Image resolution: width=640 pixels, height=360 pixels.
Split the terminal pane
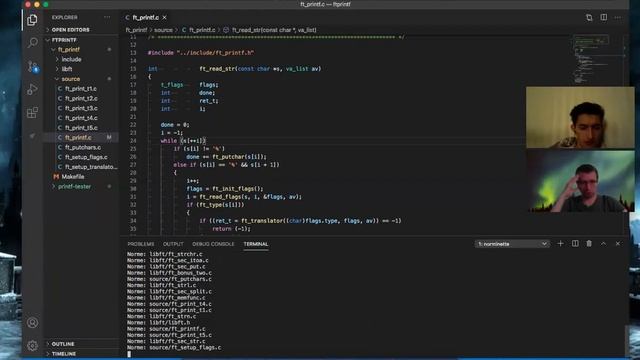click(x=575, y=243)
